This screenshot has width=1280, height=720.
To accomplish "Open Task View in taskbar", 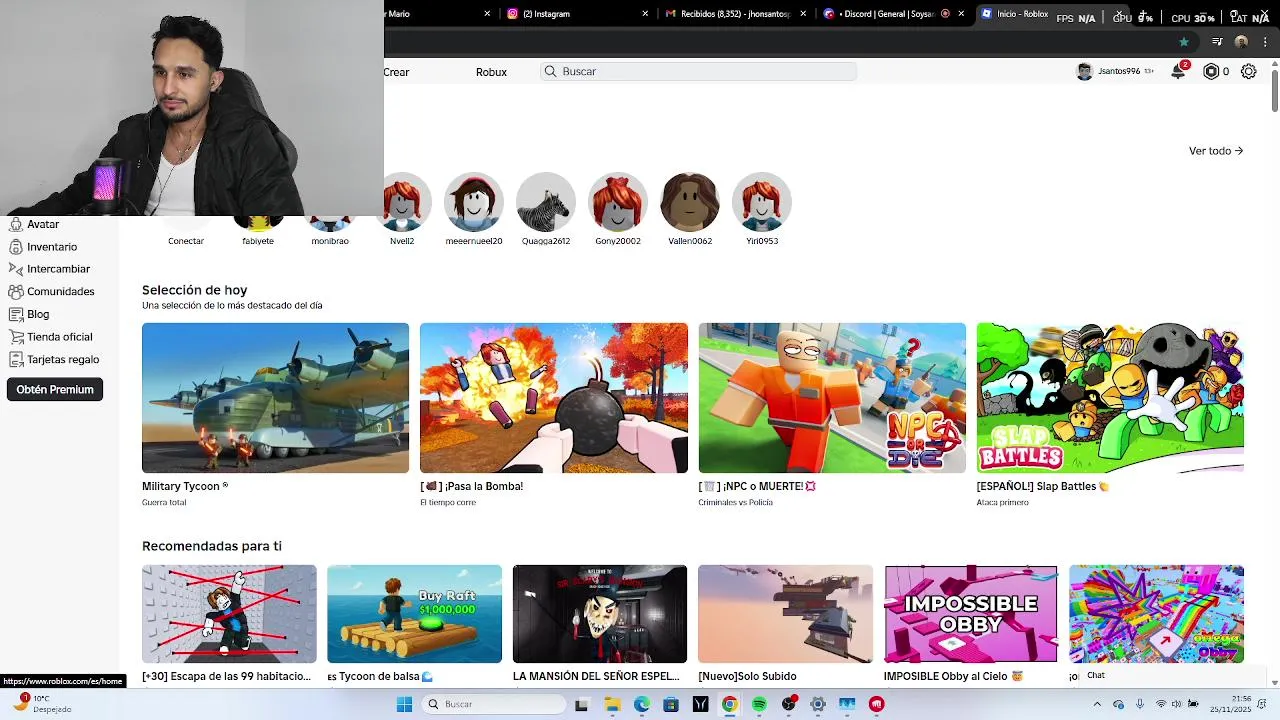I will click(582, 704).
